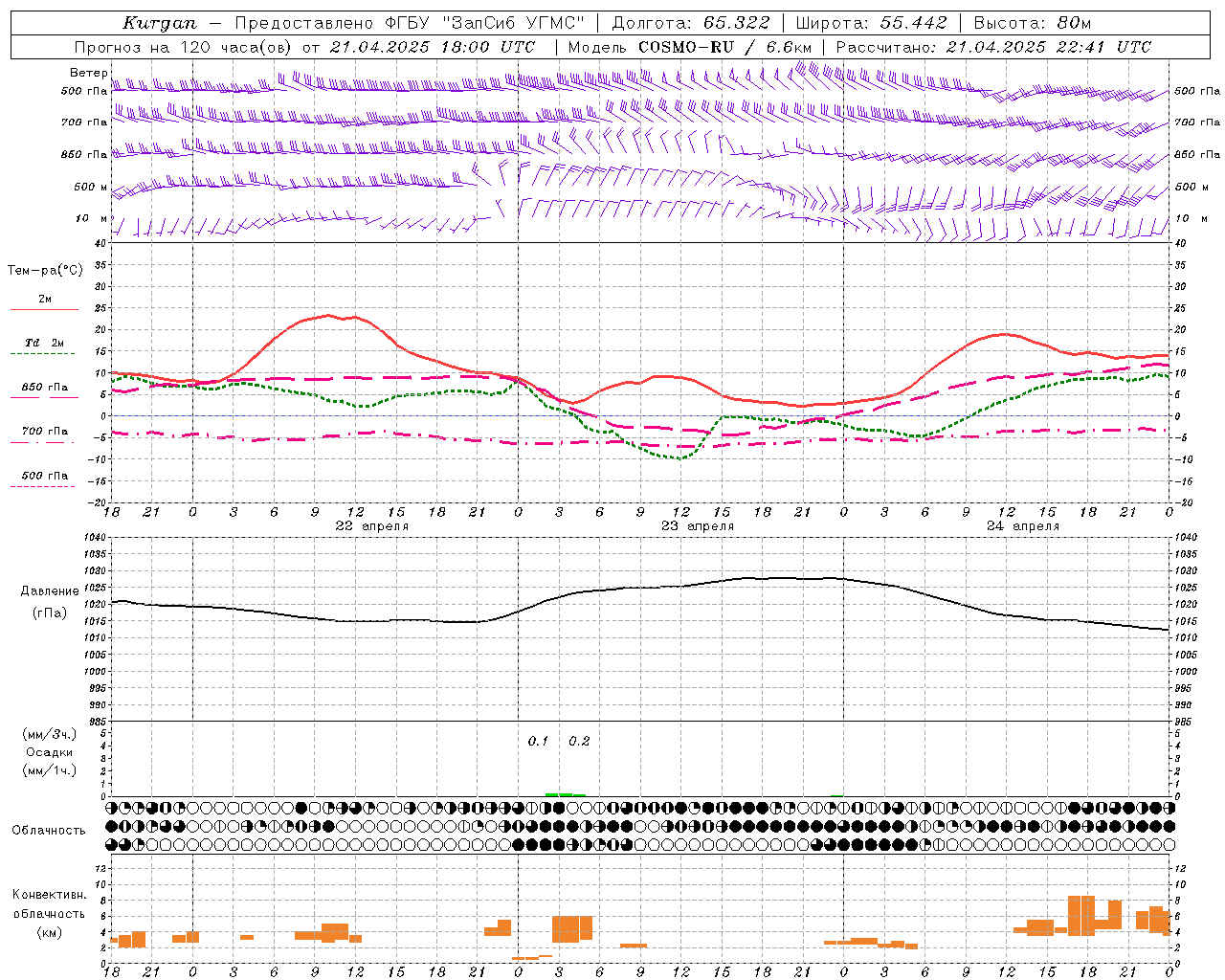Click the longitude value "Долгота: 65.322"
Screen dimensions: 1225x980
tap(690, 23)
